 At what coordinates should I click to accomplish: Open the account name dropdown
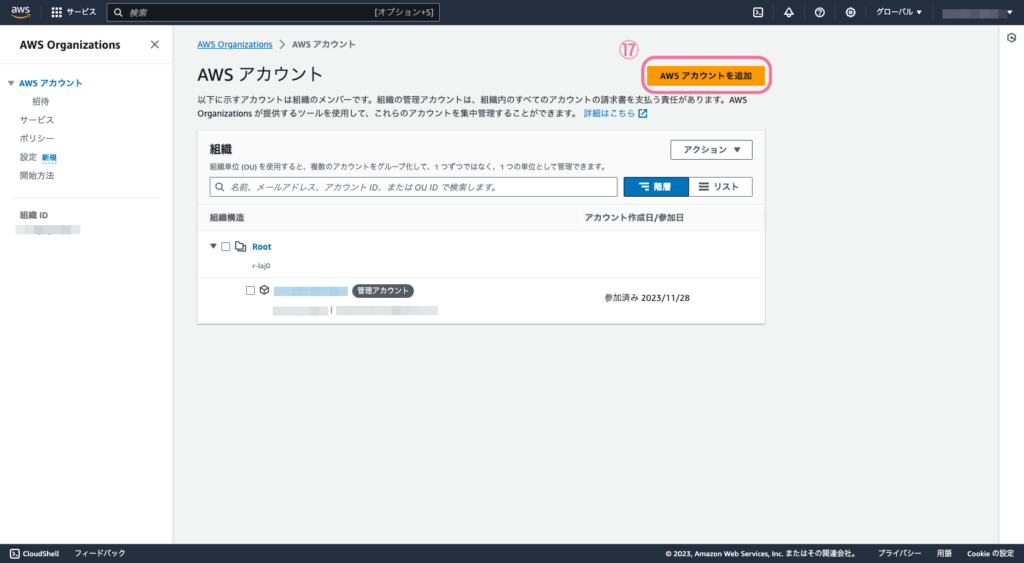[977, 12]
